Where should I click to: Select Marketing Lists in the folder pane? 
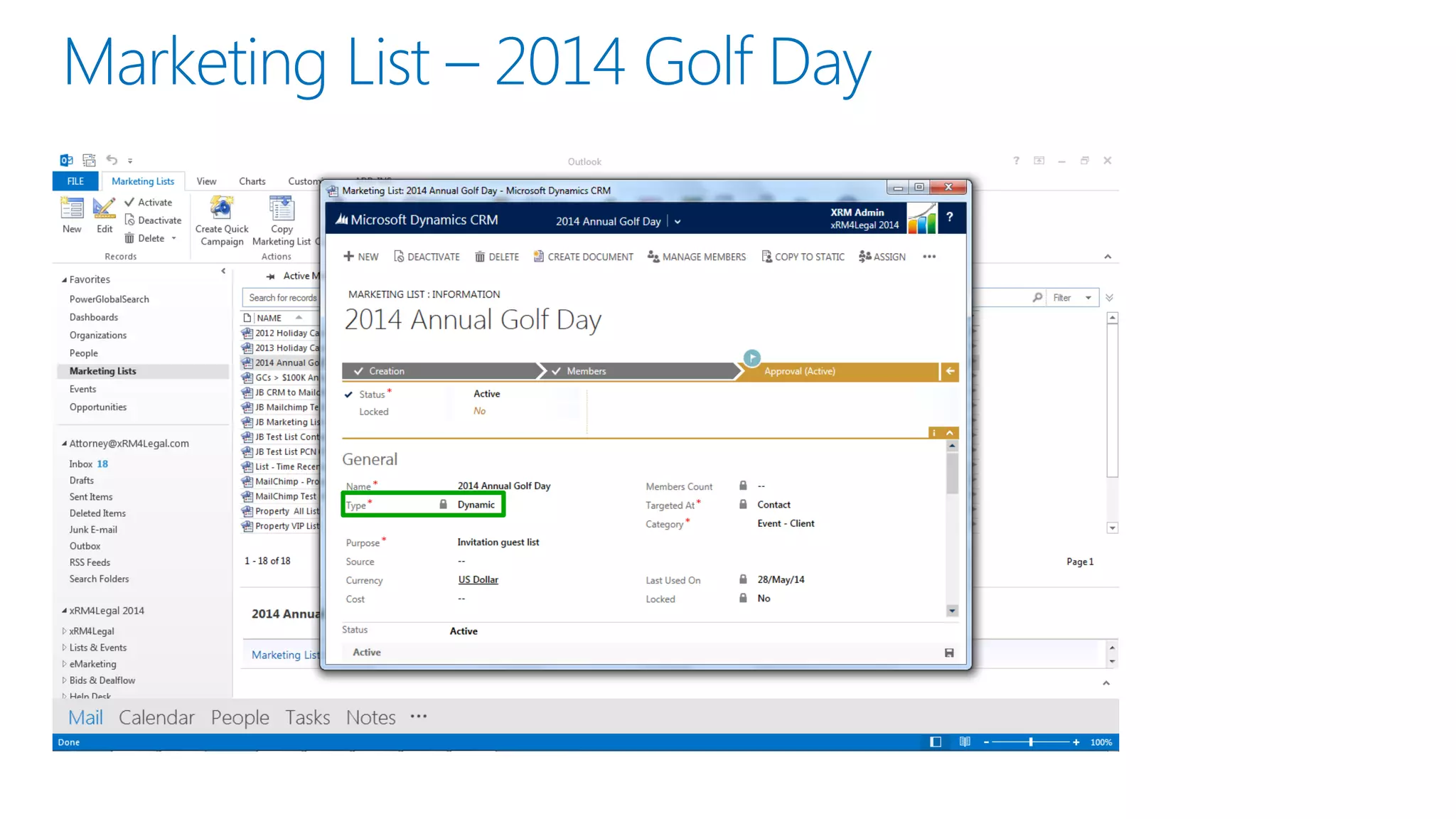143,371
